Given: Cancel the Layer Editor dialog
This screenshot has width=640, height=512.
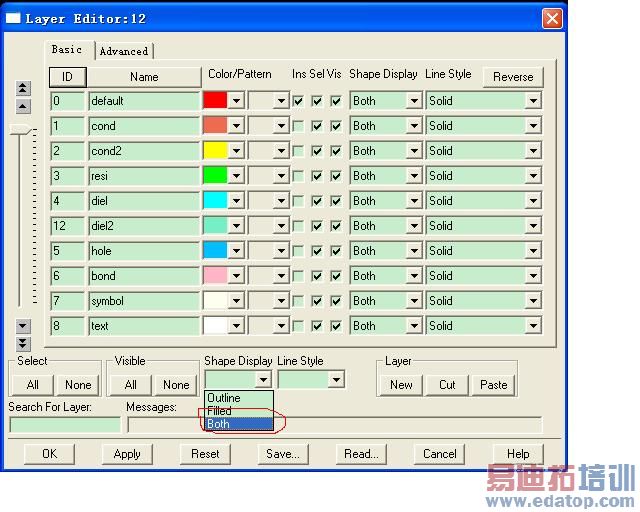Looking at the screenshot, I should click(439, 454).
